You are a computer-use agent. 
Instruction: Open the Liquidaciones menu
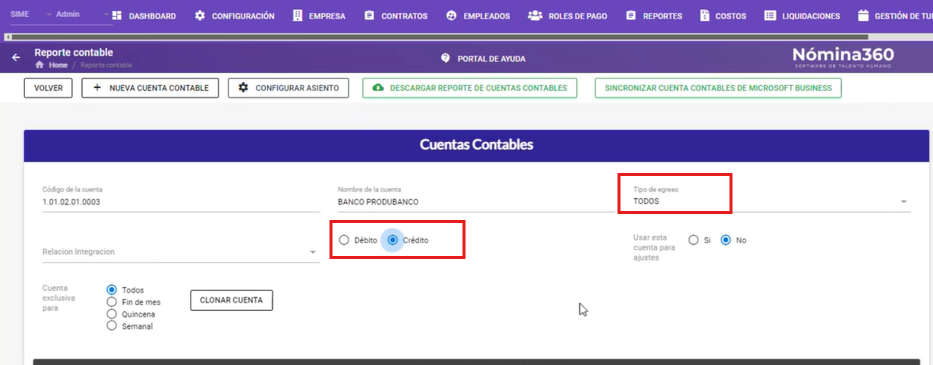click(802, 16)
